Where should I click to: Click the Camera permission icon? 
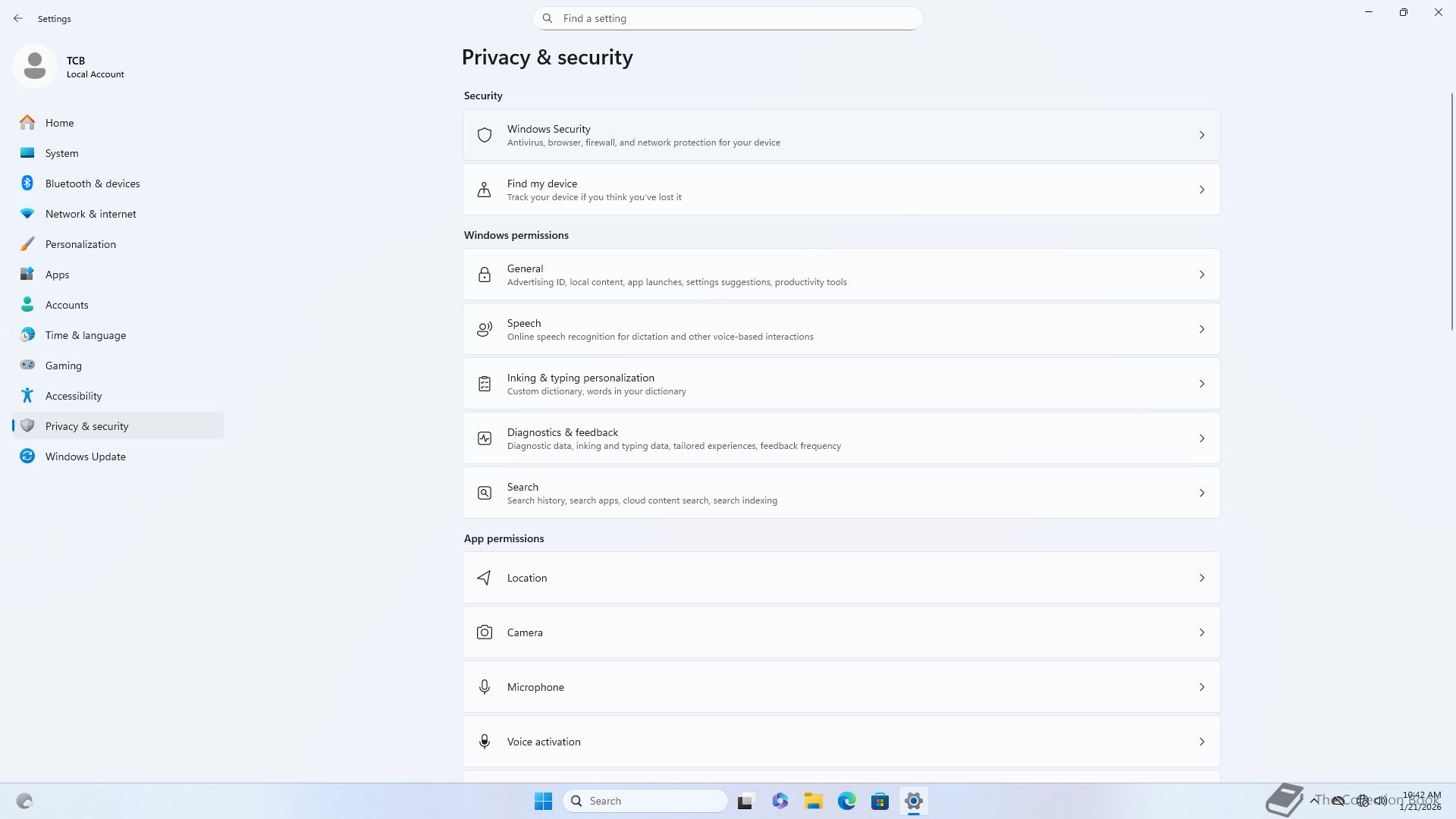[x=484, y=632]
